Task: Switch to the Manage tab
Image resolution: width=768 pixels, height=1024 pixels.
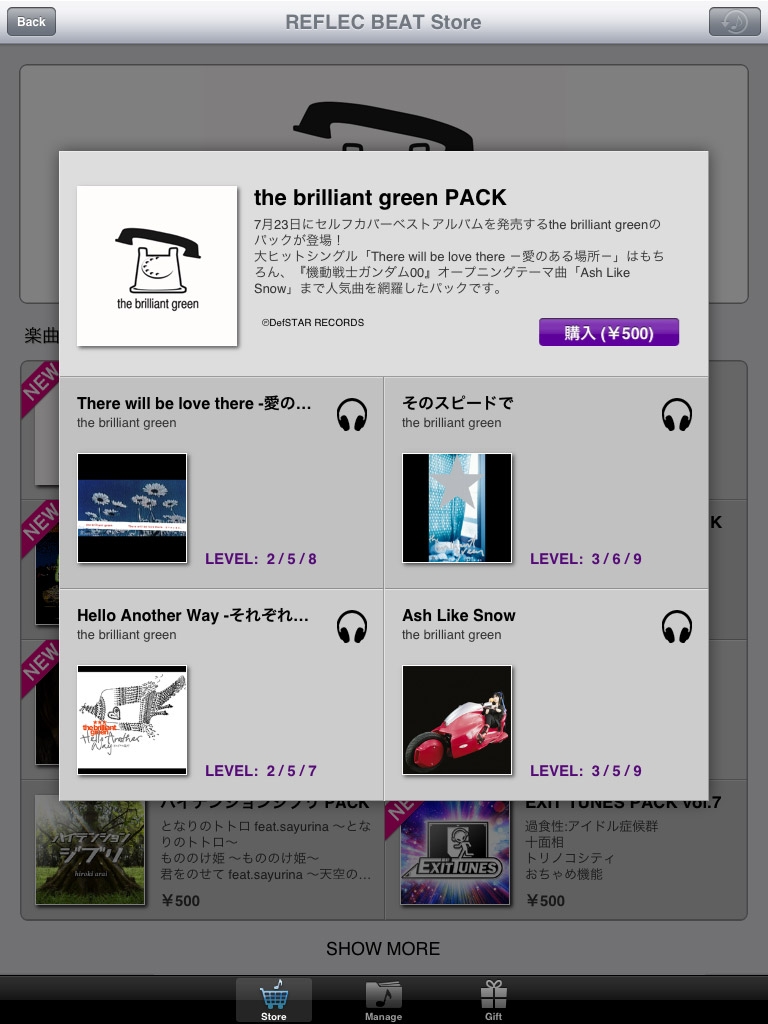Action: click(x=383, y=1000)
